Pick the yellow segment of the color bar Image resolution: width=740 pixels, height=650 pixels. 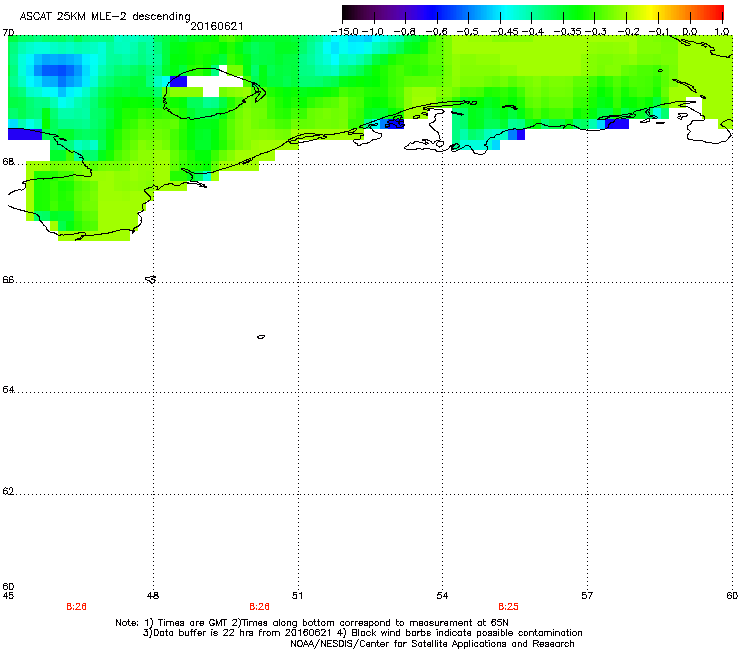[x=653, y=12]
